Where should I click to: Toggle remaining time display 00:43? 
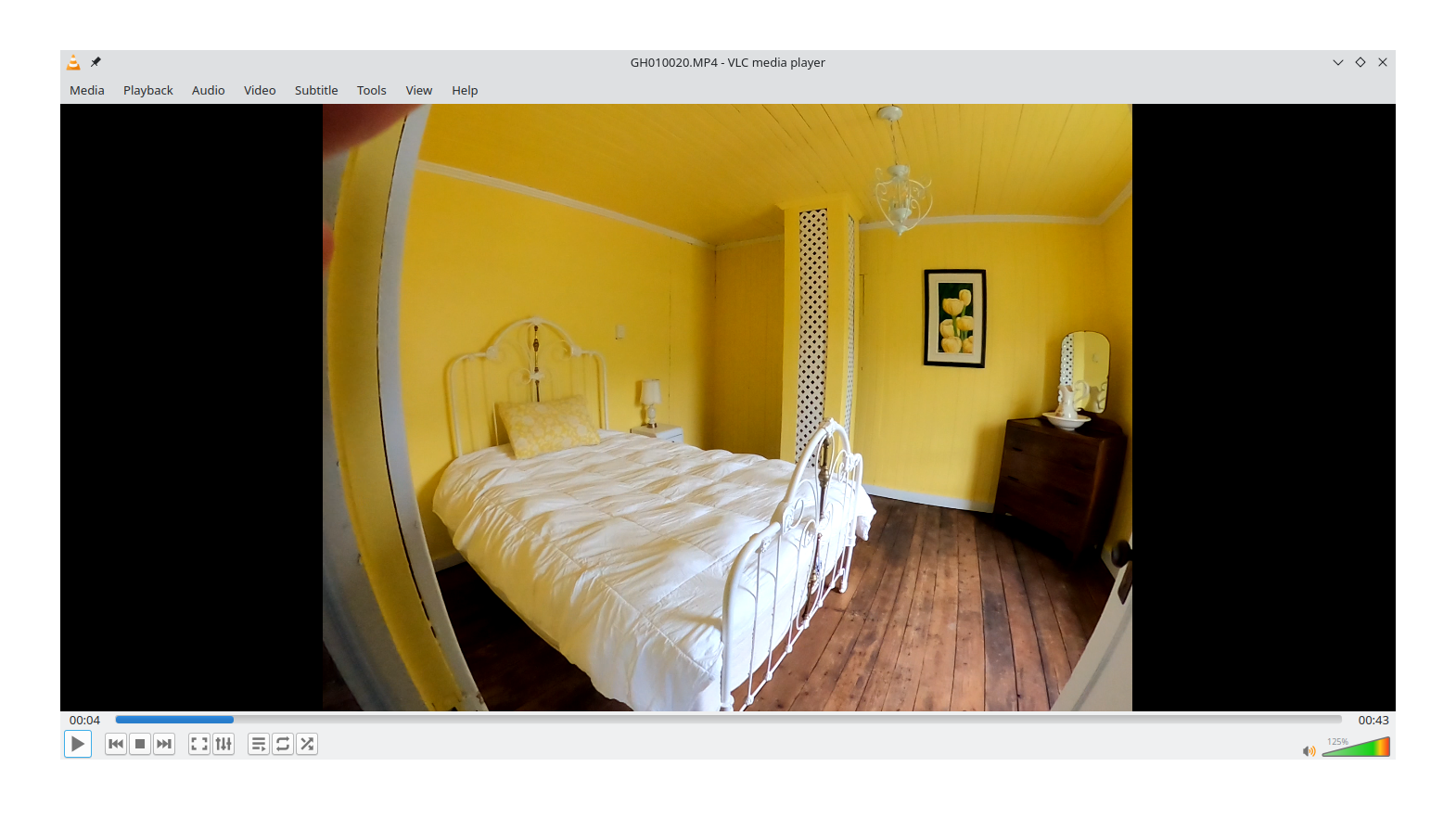(x=1373, y=720)
